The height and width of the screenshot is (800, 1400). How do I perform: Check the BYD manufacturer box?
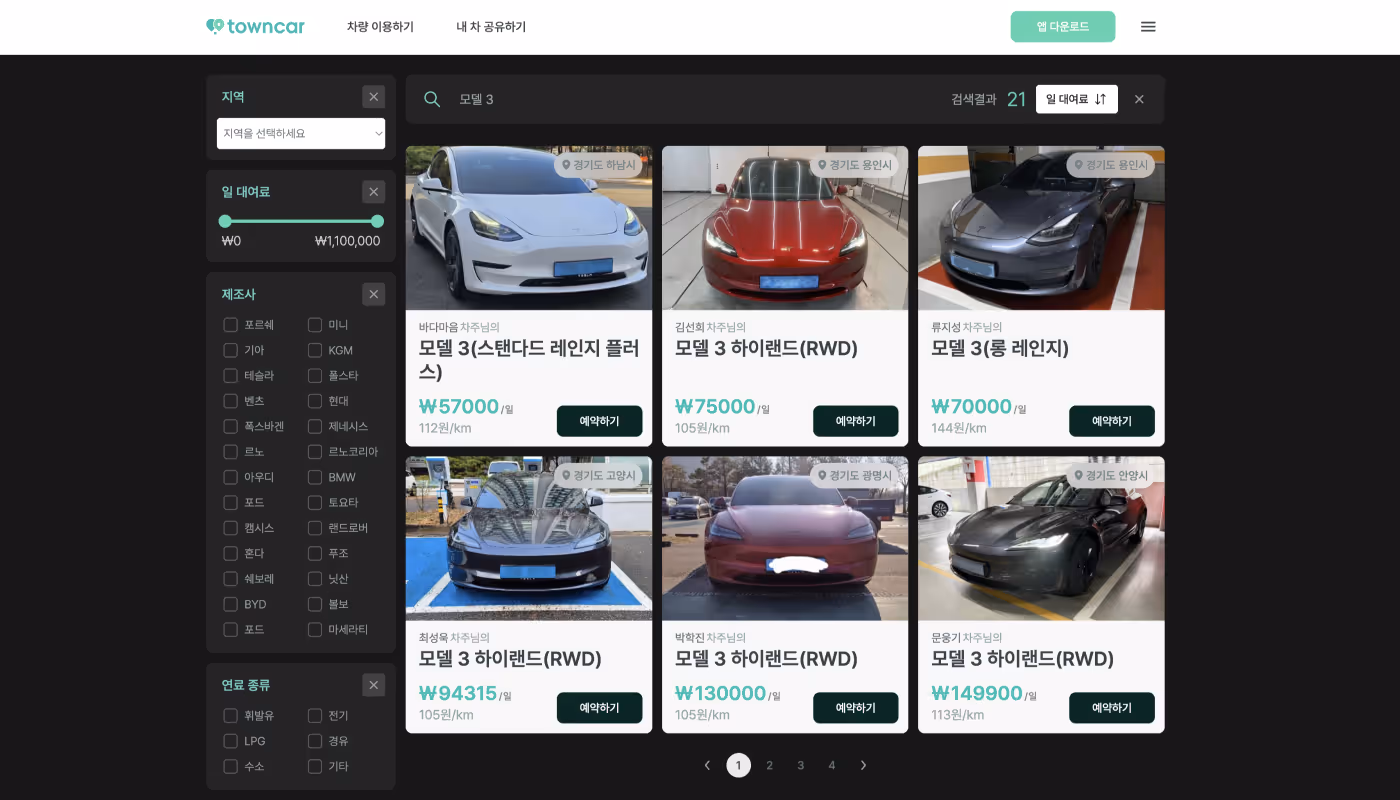231,604
